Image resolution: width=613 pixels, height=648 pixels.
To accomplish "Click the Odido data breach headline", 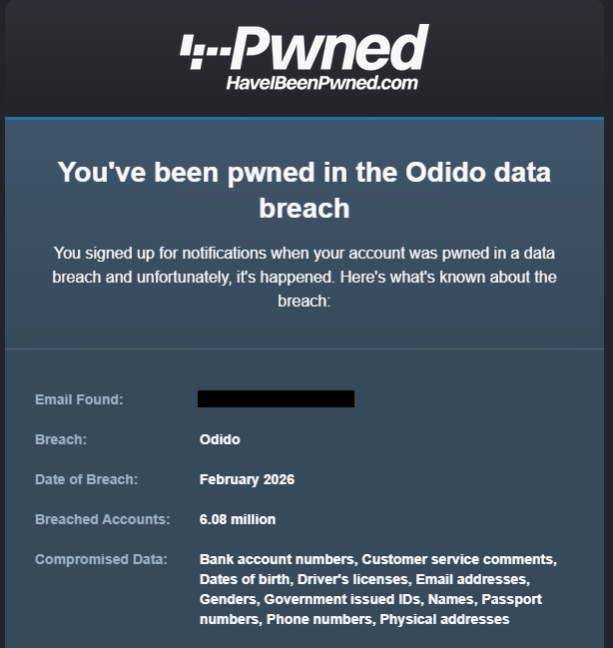I will click(304, 189).
